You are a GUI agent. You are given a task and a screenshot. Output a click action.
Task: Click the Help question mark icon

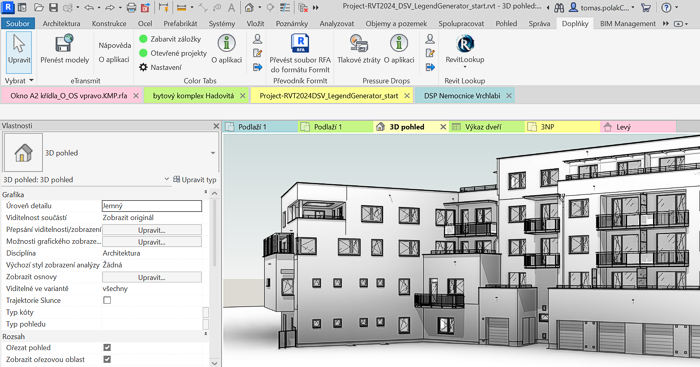point(666,7)
